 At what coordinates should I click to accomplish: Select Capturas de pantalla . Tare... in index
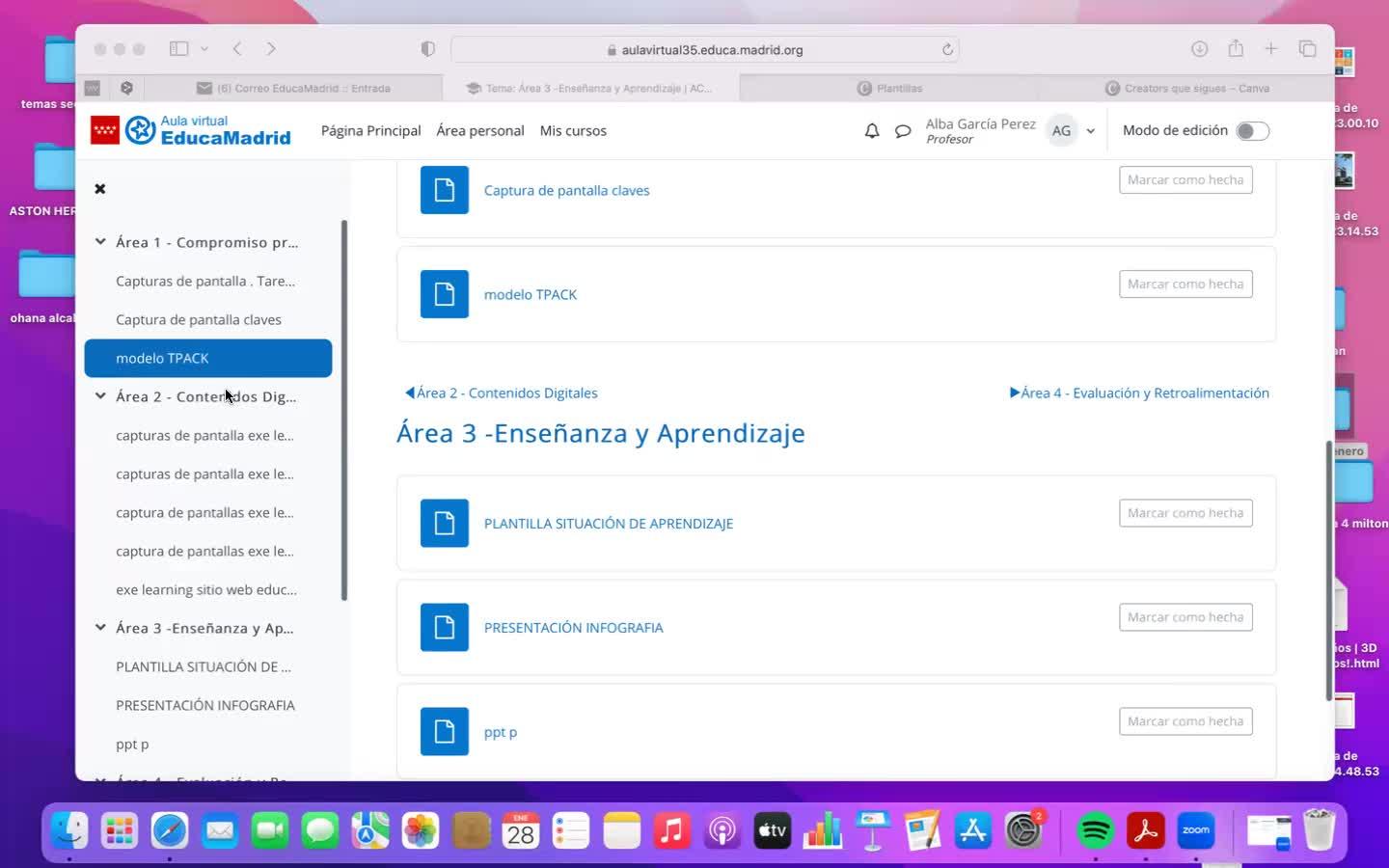(x=208, y=281)
